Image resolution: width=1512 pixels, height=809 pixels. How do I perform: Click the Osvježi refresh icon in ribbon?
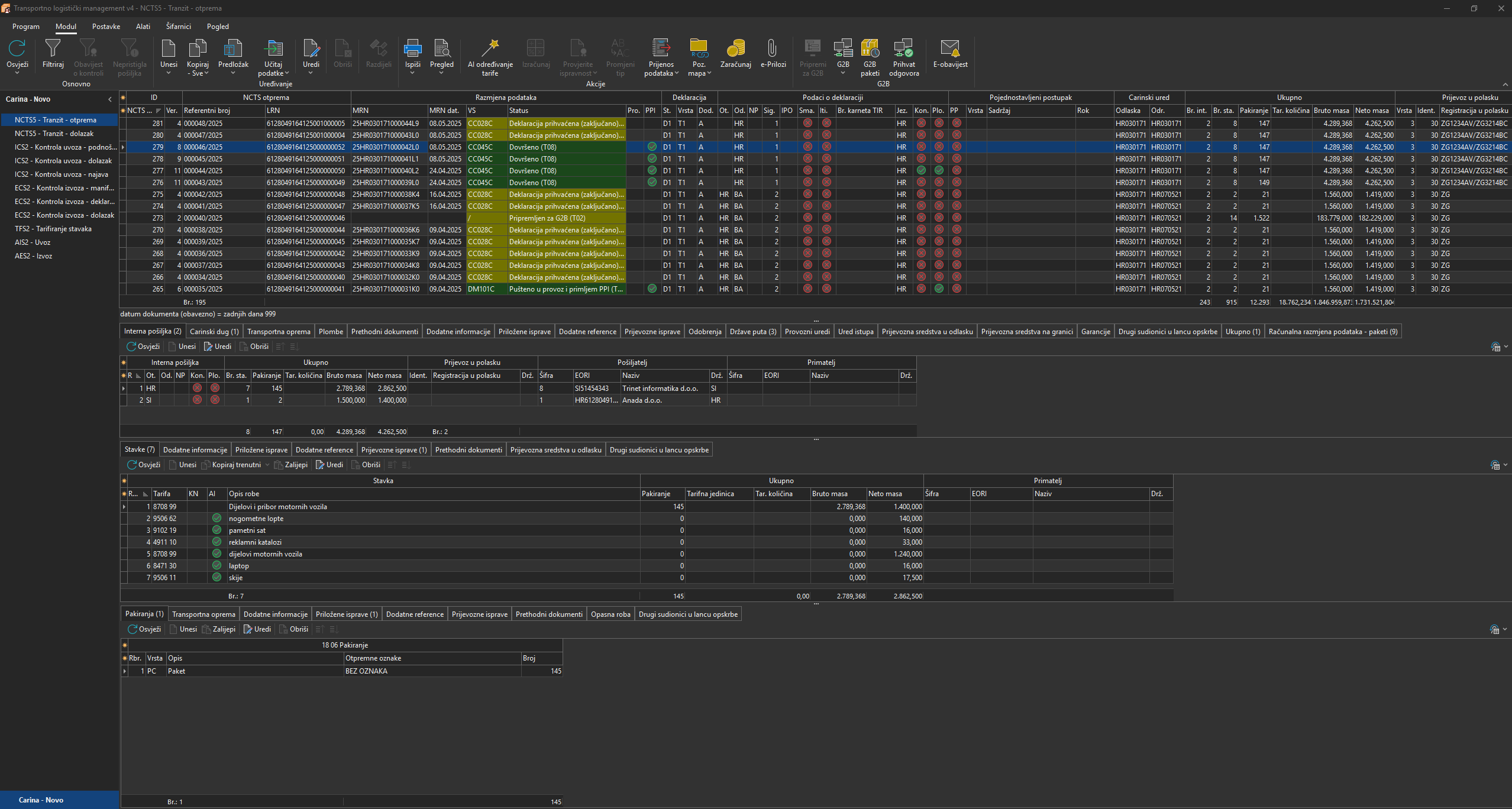(17, 48)
